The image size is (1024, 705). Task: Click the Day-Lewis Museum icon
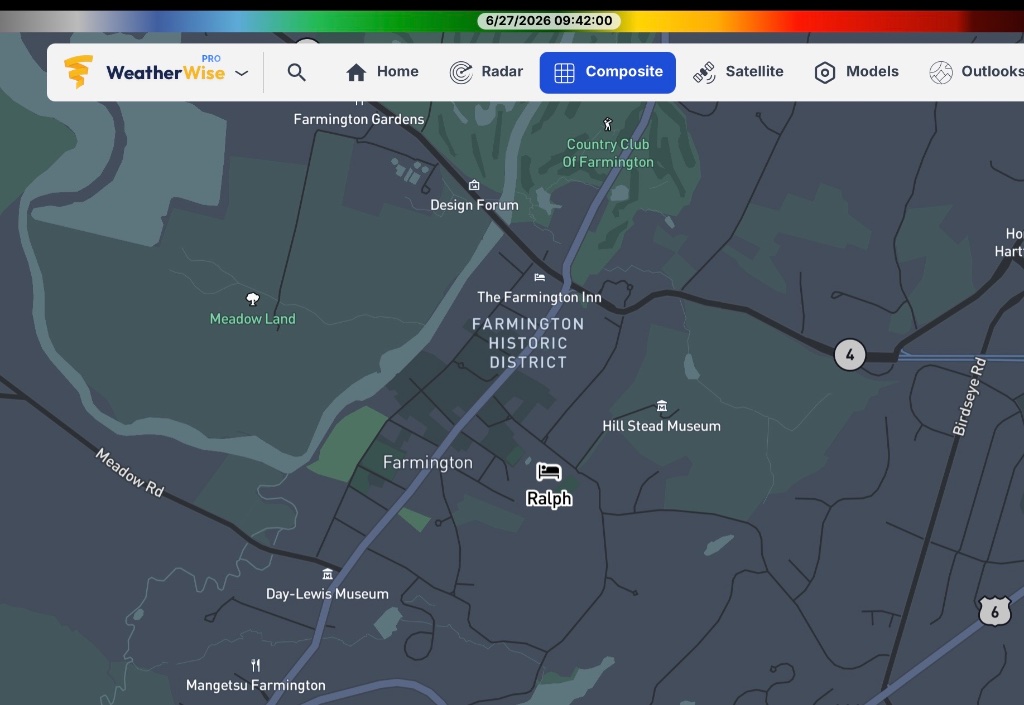327,574
